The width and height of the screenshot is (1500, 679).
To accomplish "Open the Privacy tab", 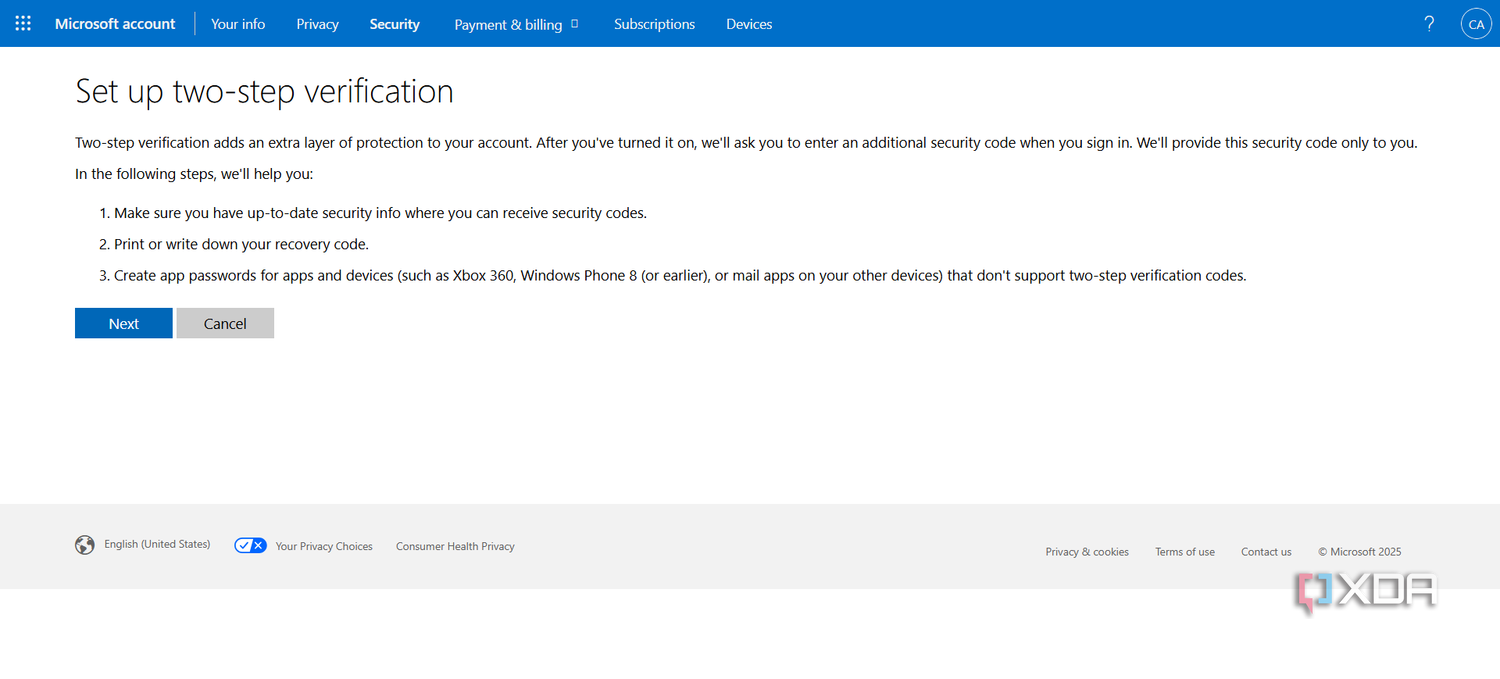I will point(317,23).
